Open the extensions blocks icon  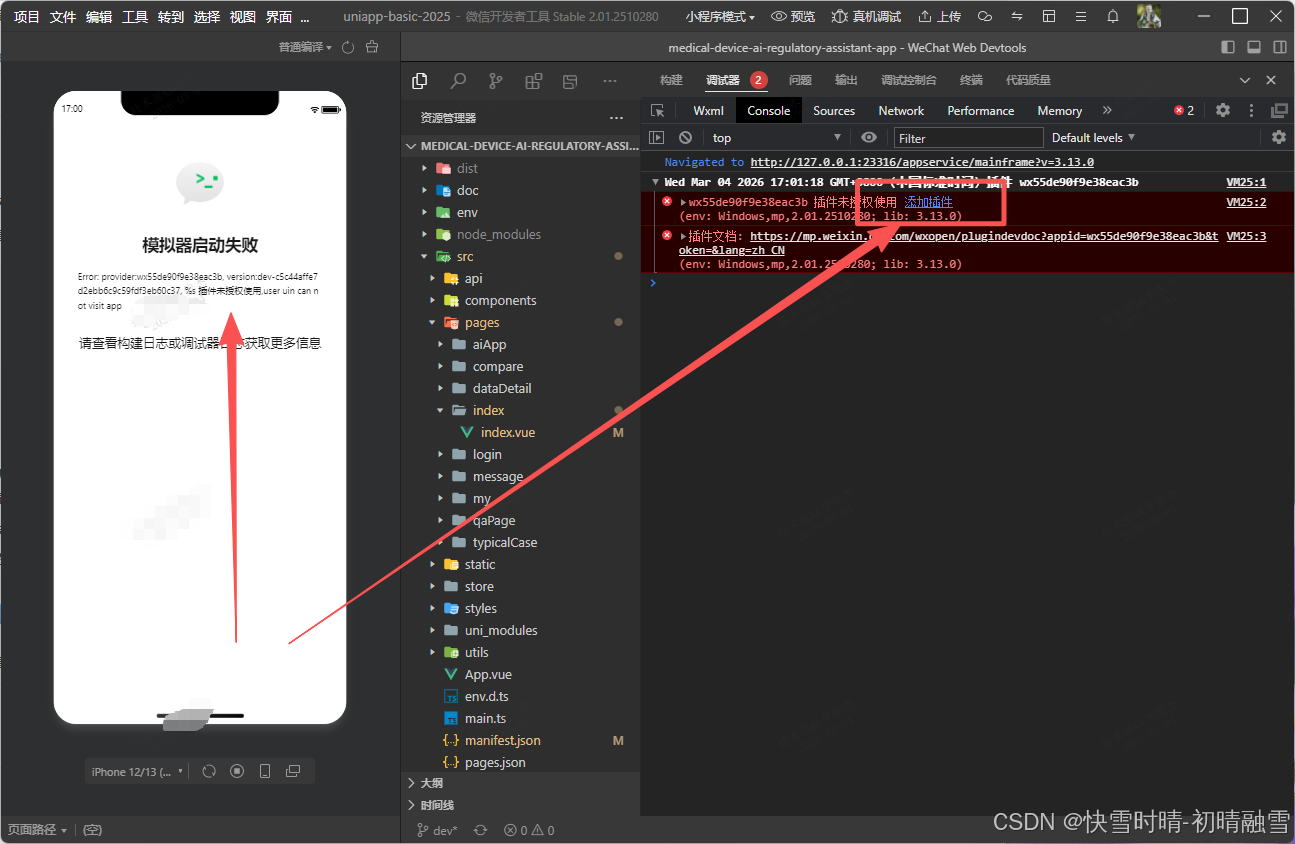coord(533,81)
